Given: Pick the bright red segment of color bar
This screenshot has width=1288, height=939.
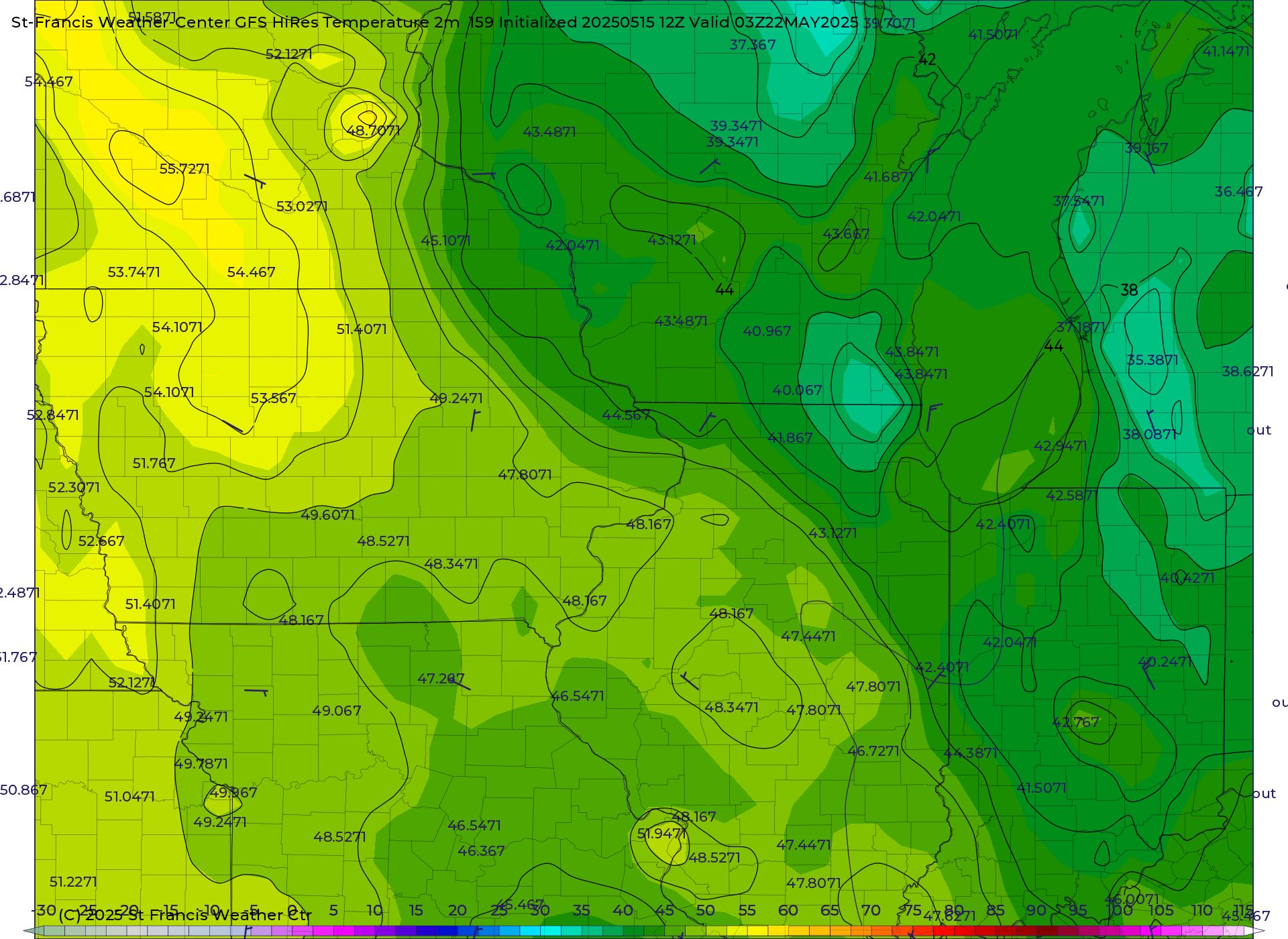Looking at the screenshot, I should pyautogui.click(x=943, y=931).
